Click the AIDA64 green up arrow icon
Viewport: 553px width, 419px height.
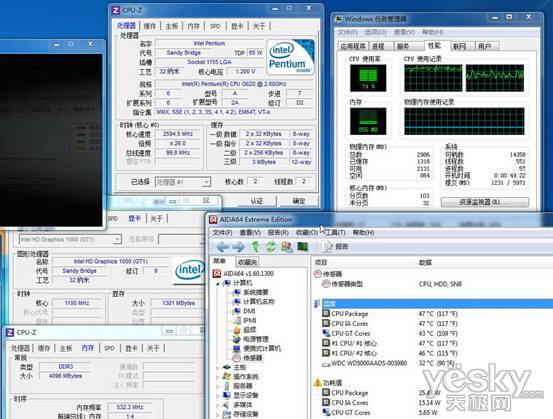pos(255,247)
